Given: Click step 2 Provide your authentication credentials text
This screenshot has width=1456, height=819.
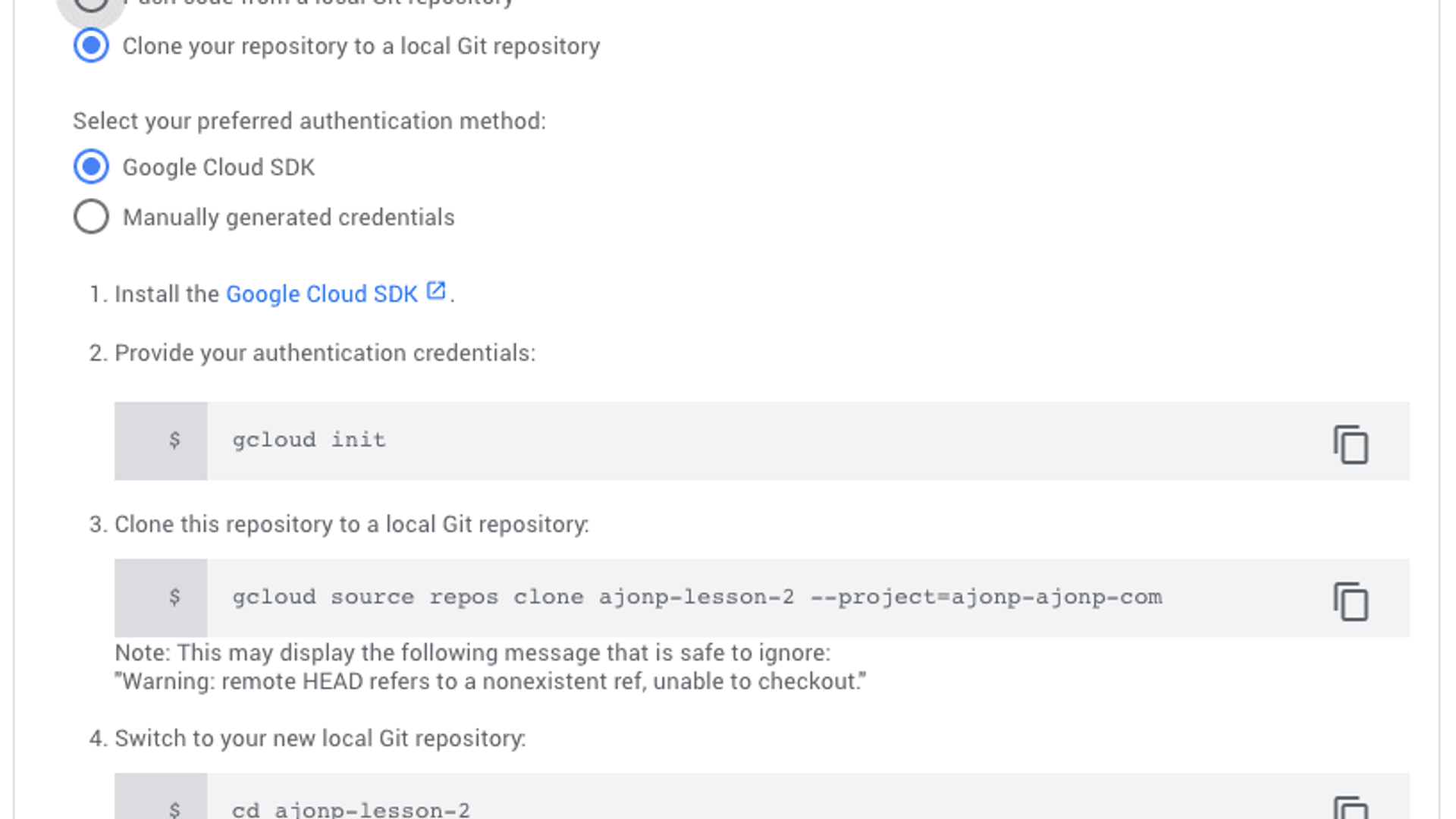Looking at the screenshot, I should (x=325, y=353).
